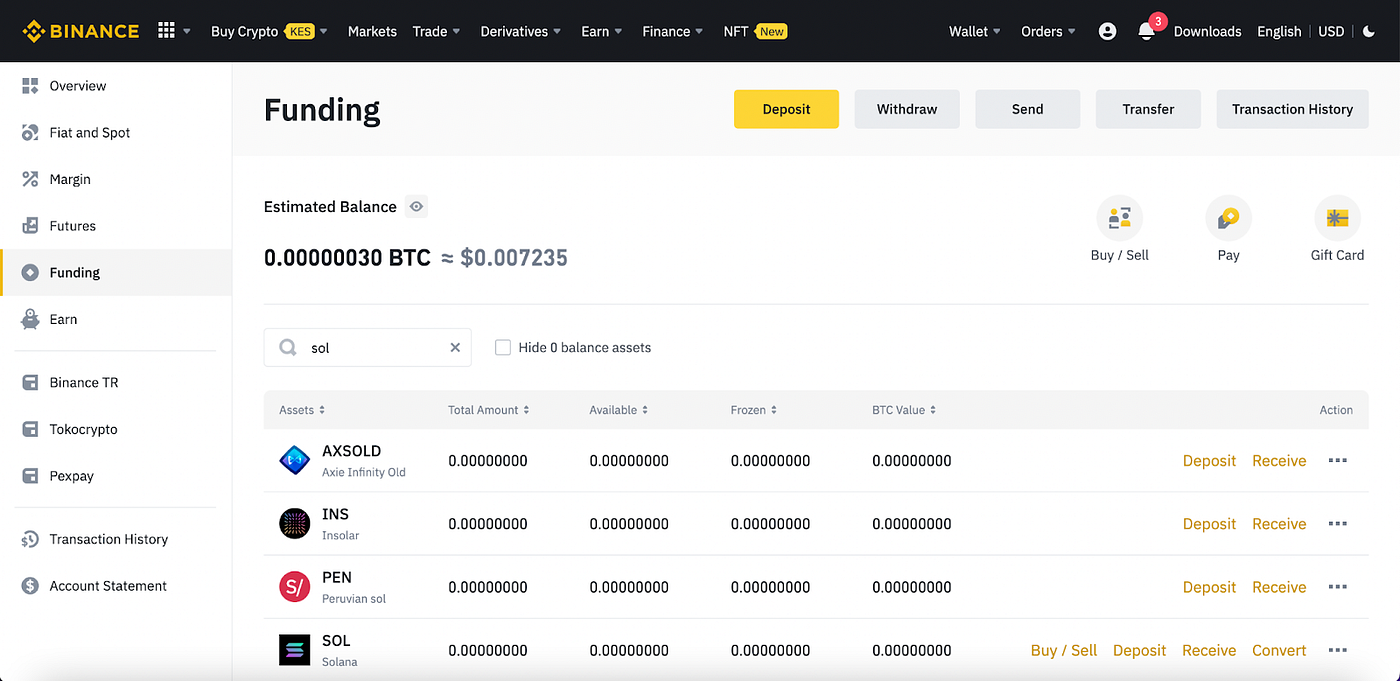Open the Gift Card shortcut icon
Viewport: 1400px width, 681px height.
1337,218
